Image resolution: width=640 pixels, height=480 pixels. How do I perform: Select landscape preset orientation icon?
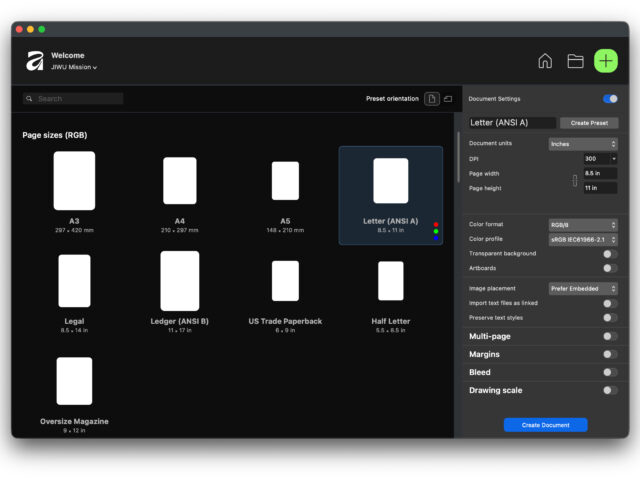click(x=448, y=99)
